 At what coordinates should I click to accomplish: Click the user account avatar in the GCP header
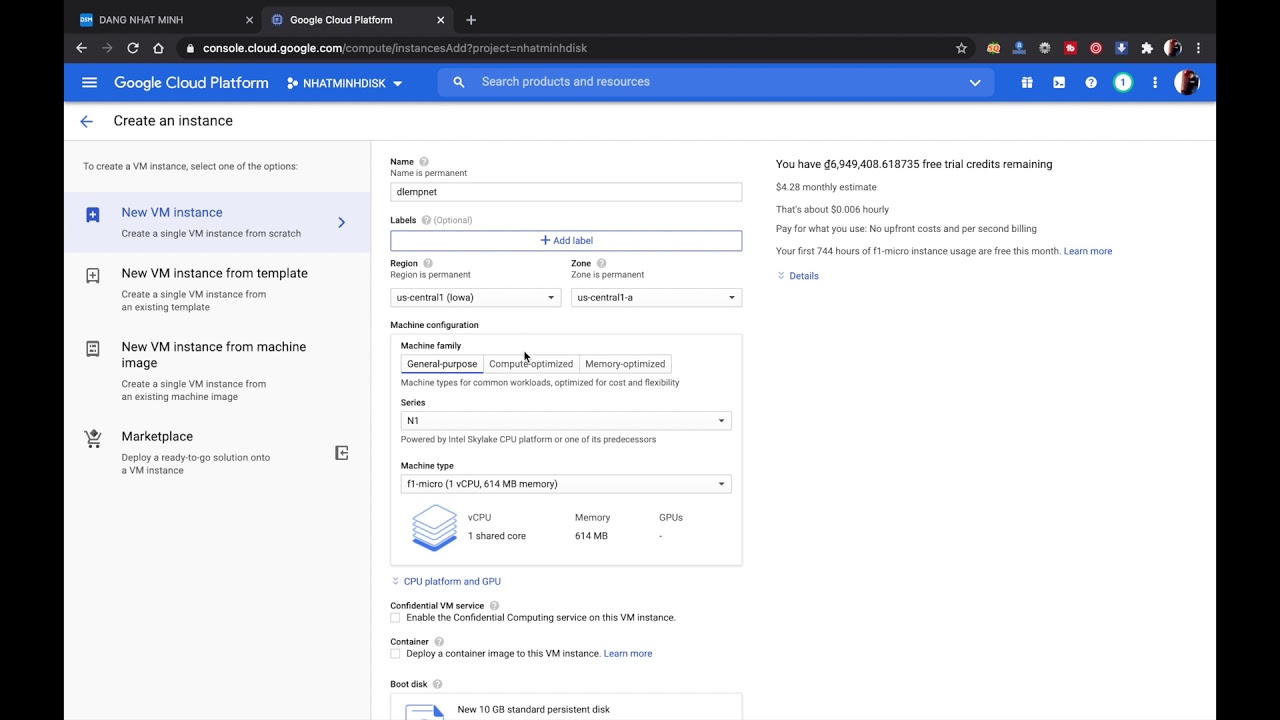[x=1187, y=83]
